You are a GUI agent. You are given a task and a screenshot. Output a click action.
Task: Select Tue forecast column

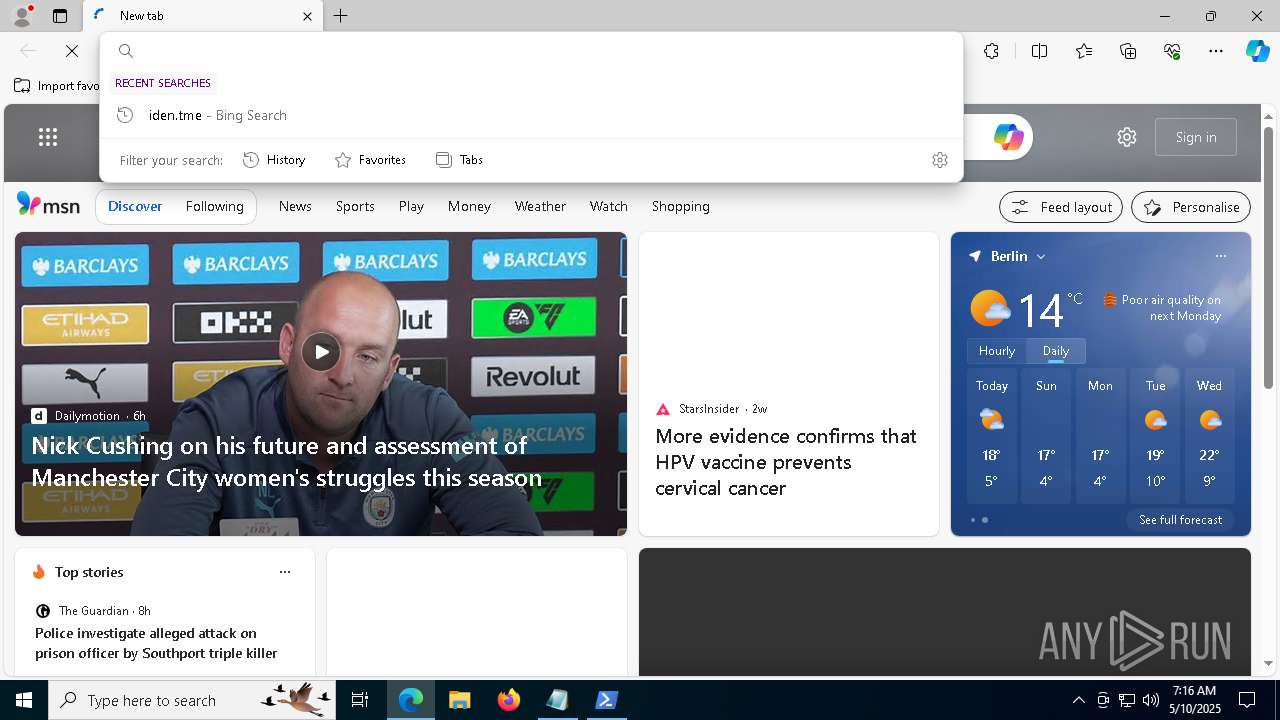1155,435
